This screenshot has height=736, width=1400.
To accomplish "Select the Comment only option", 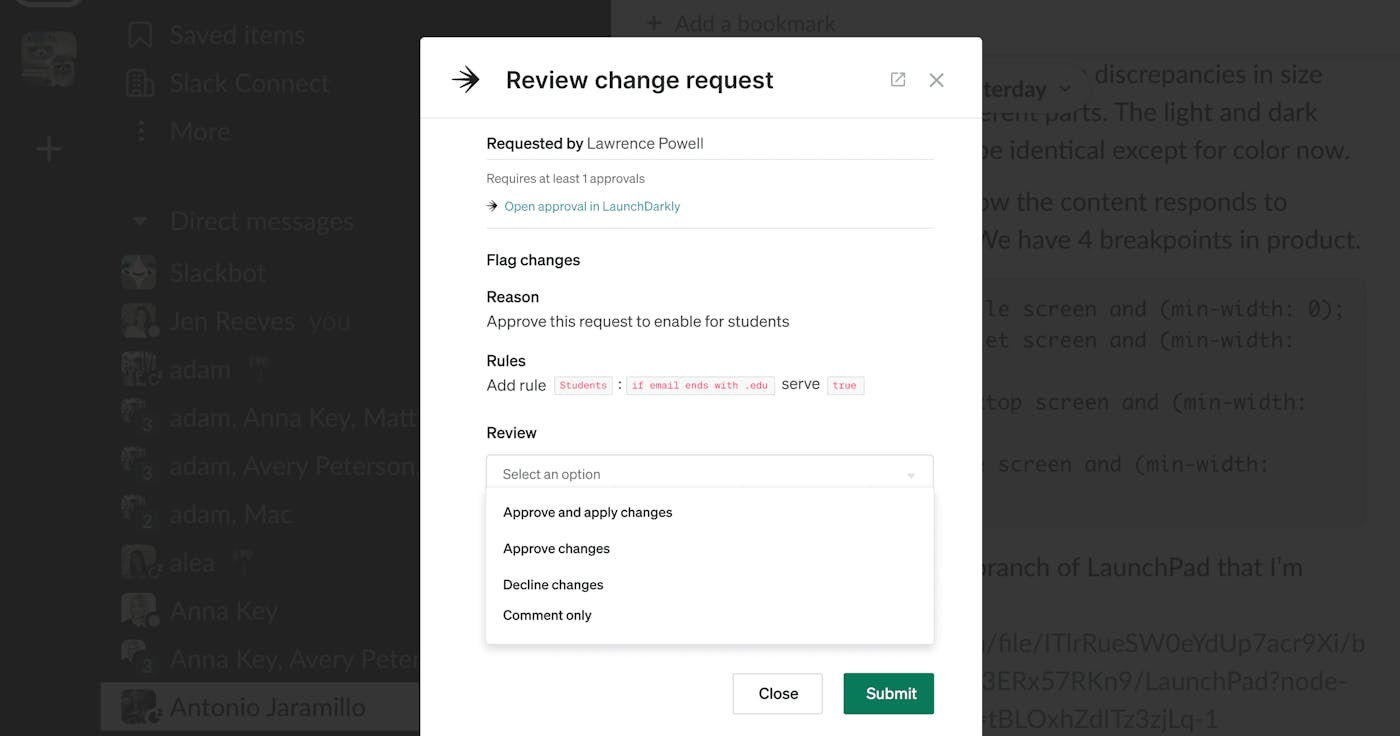I will tap(547, 615).
